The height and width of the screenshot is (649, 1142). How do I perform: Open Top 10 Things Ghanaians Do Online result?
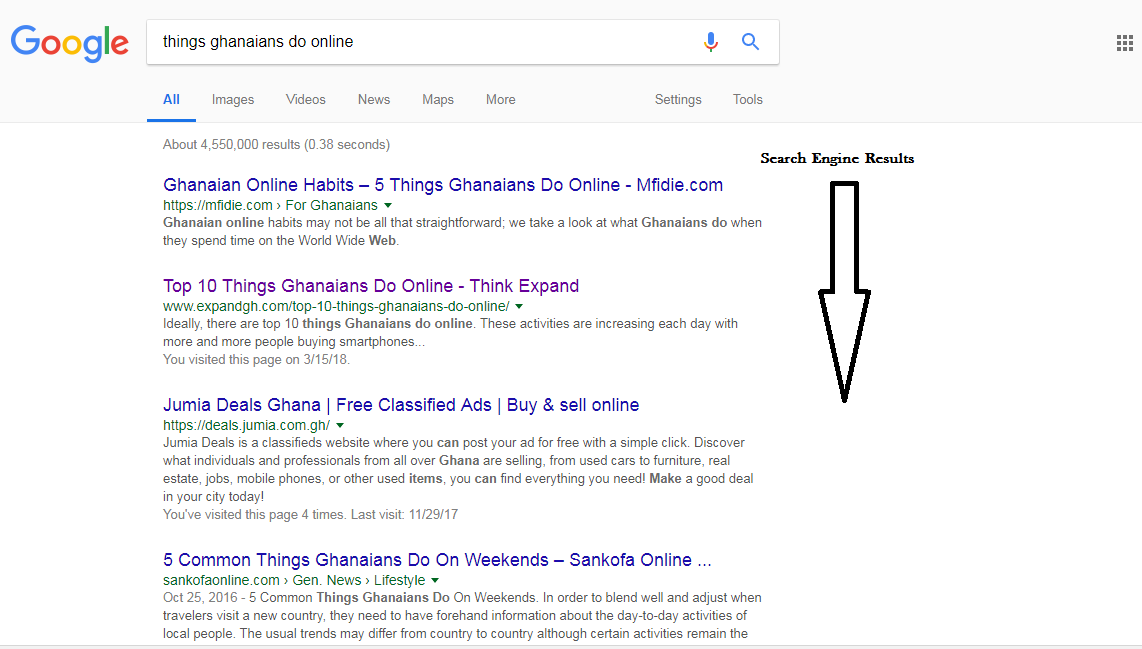pyautogui.click(x=371, y=286)
